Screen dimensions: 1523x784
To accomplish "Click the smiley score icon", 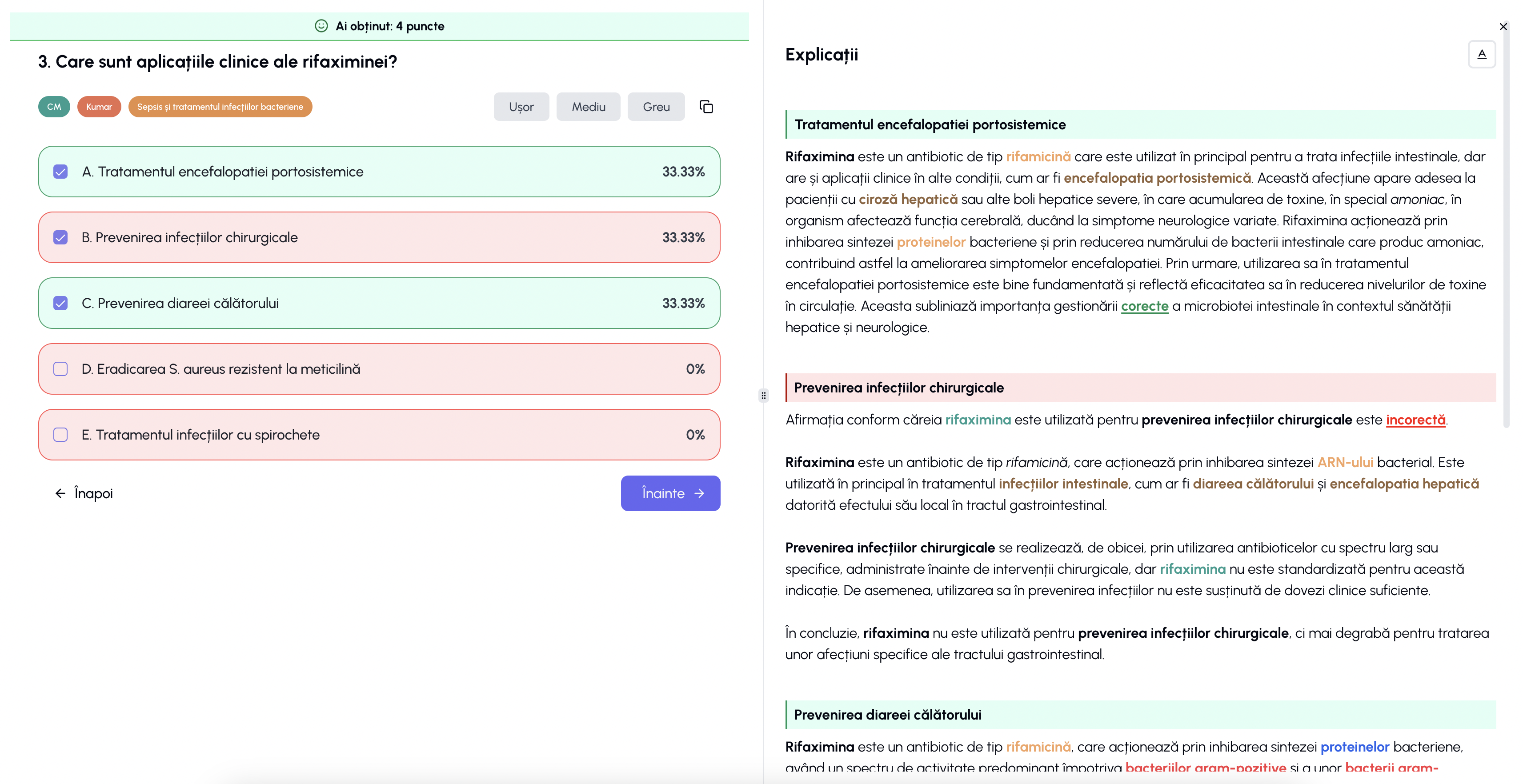I will (x=321, y=26).
